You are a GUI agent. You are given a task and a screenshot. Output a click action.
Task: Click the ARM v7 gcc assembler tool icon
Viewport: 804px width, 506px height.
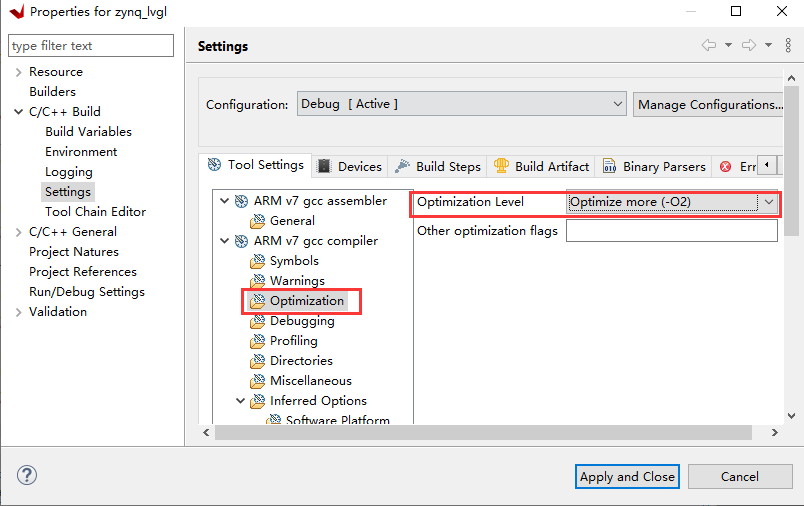pyautogui.click(x=241, y=201)
